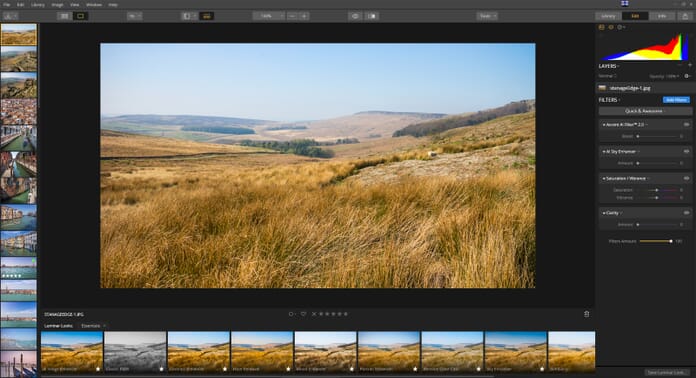This screenshot has height=378, width=696.
Task: Adjust the Accent AI Boost slider
Action: pyautogui.click(x=658, y=136)
